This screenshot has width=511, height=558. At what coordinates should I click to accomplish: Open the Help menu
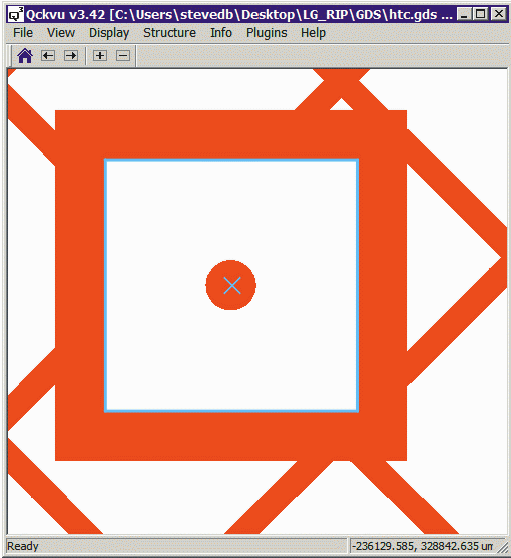(313, 33)
